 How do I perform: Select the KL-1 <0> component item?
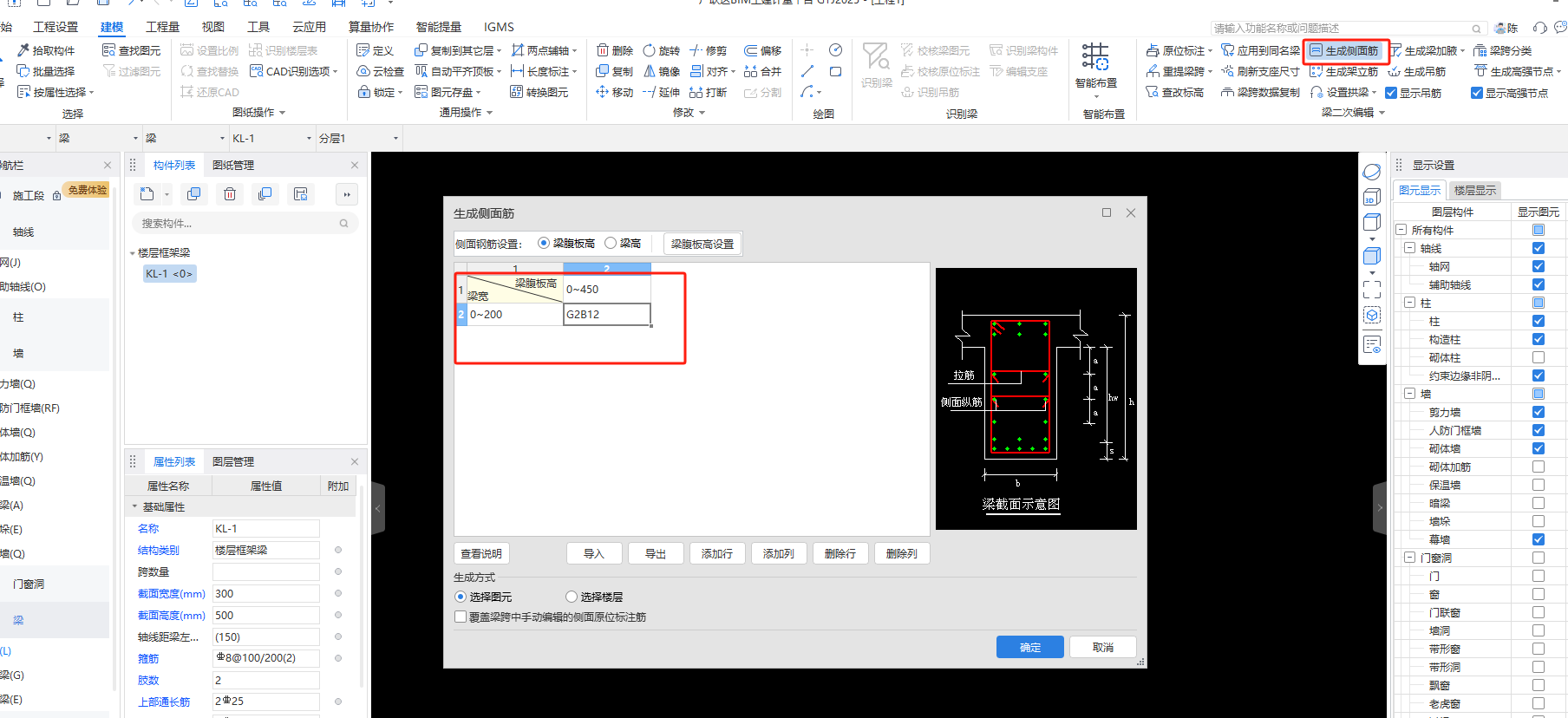pyautogui.click(x=169, y=273)
